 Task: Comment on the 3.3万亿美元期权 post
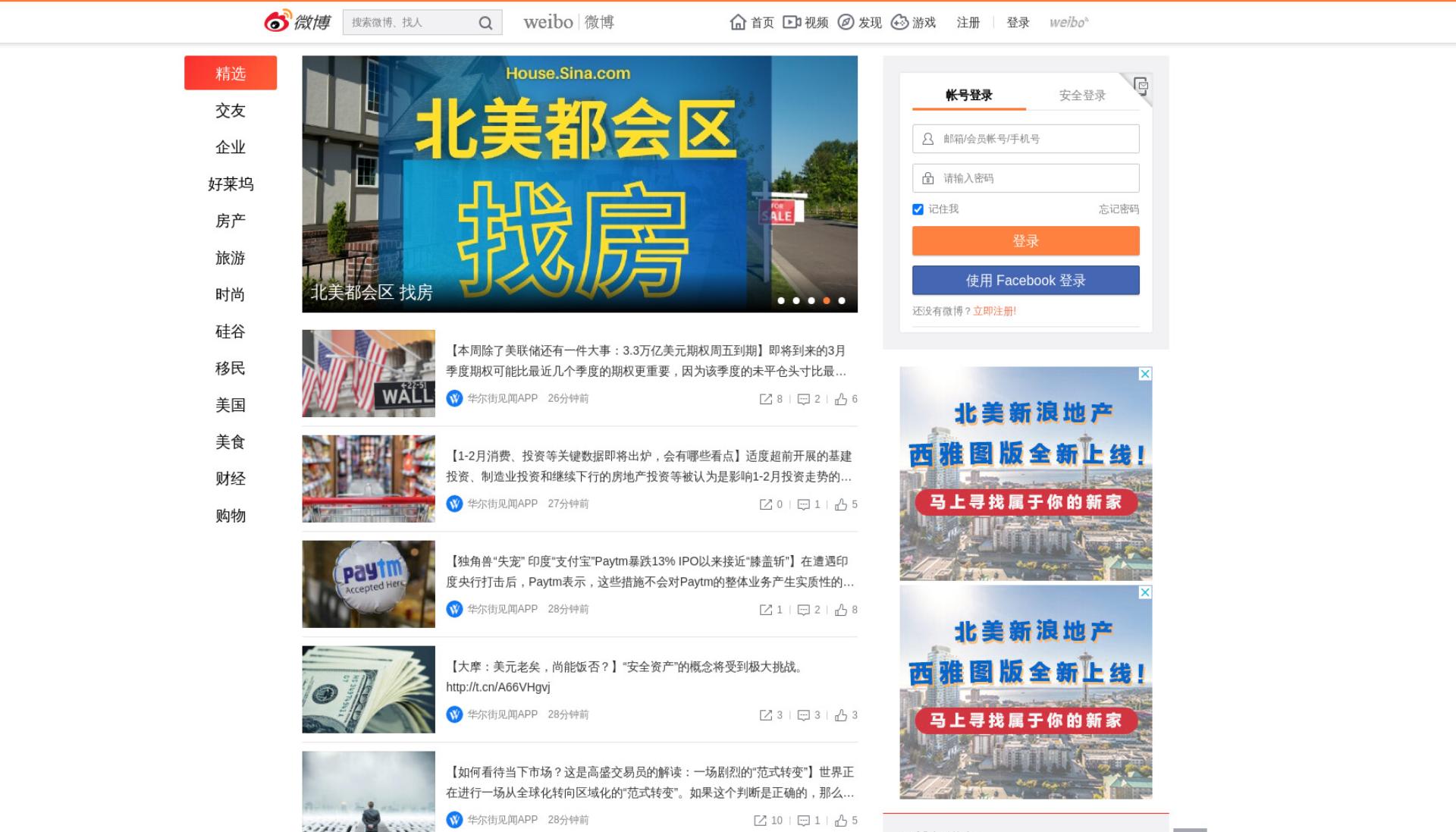point(809,399)
